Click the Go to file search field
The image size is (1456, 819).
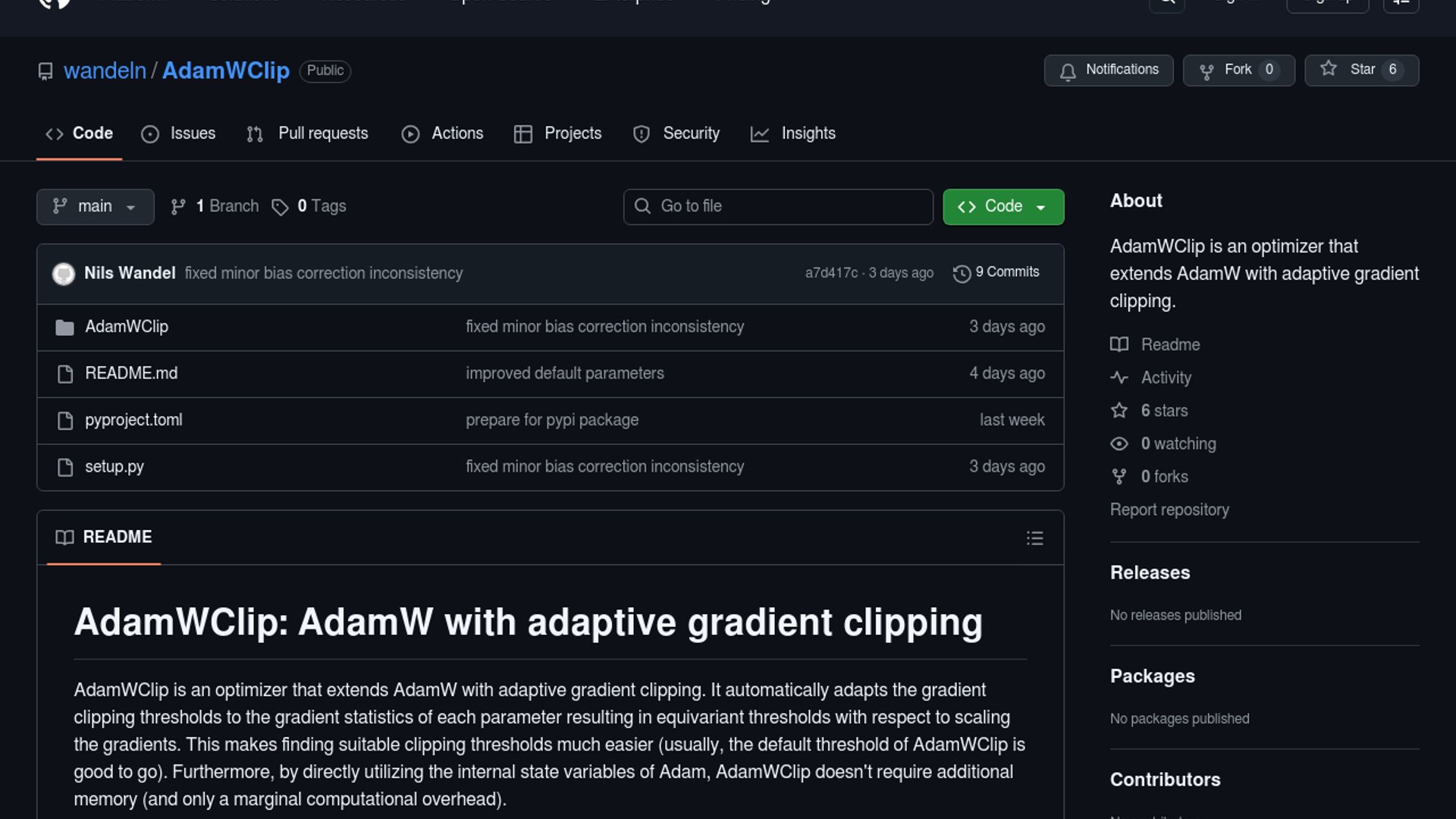(777, 207)
